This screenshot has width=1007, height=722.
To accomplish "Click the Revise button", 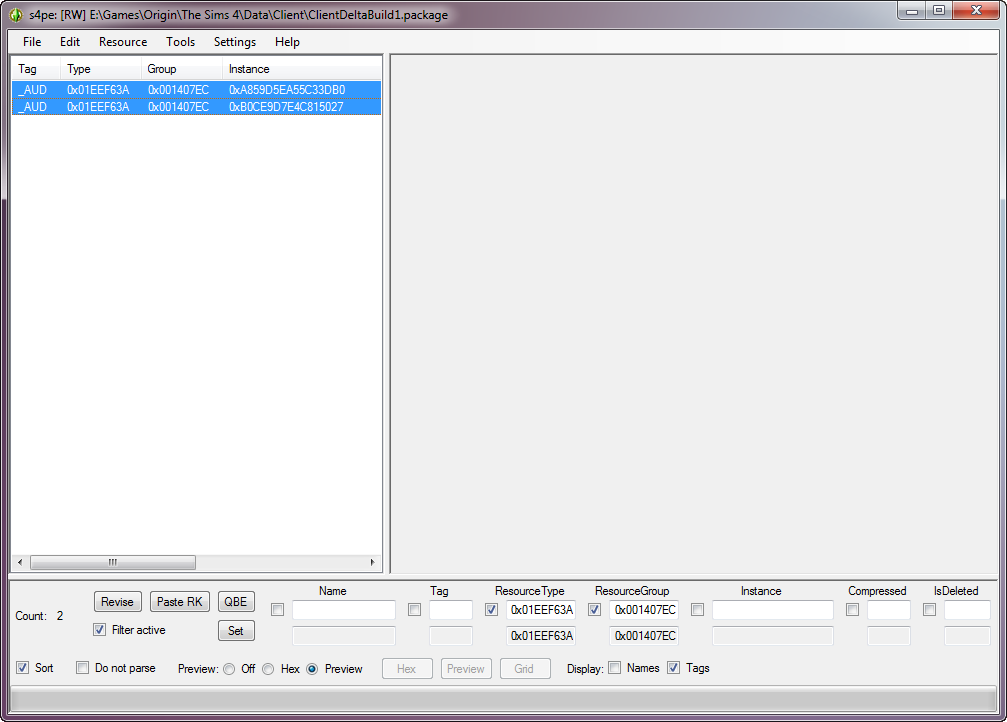I will pos(118,602).
